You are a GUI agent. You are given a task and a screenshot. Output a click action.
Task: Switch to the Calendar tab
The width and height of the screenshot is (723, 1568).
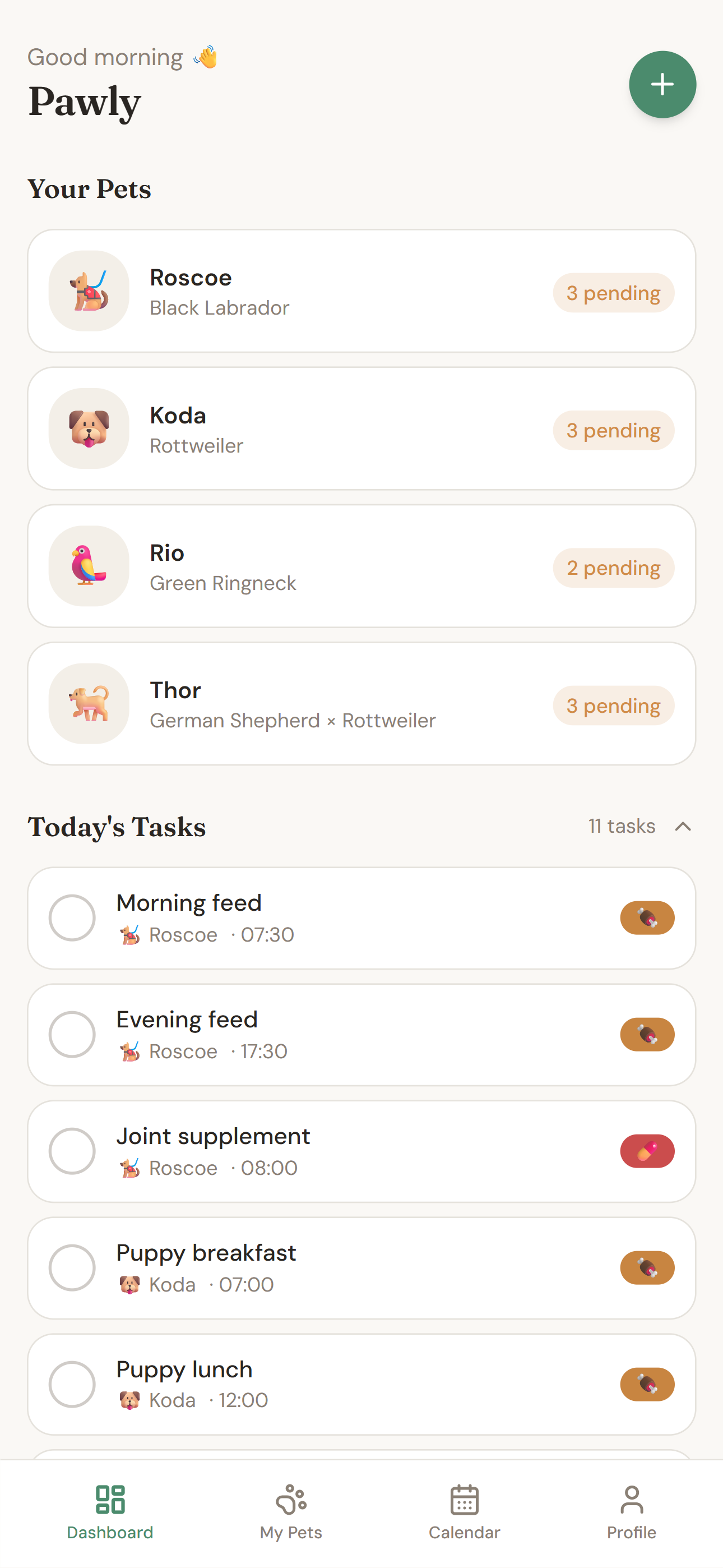coord(465,1512)
